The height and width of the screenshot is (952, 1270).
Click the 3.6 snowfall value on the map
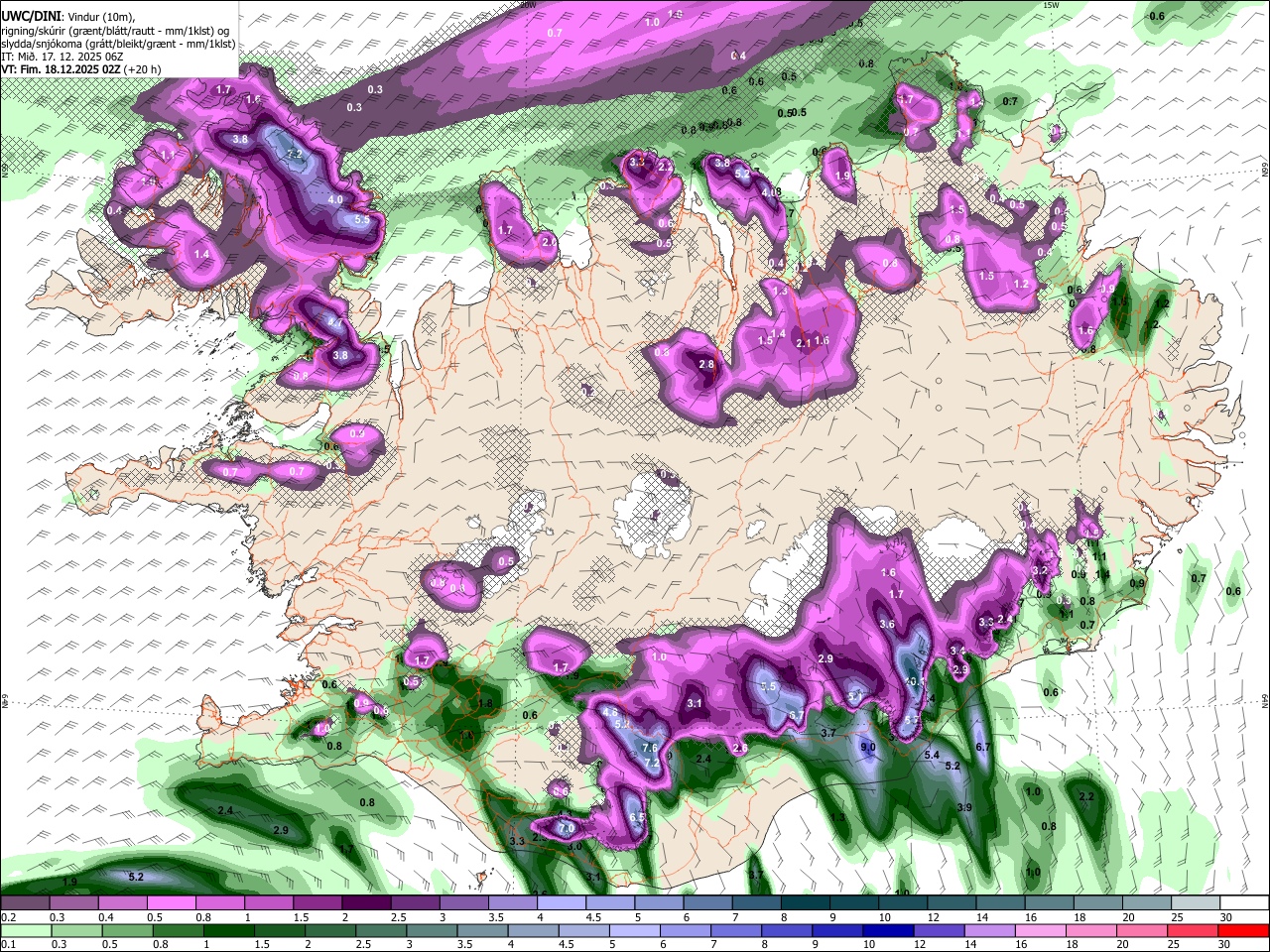[x=887, y=624]
